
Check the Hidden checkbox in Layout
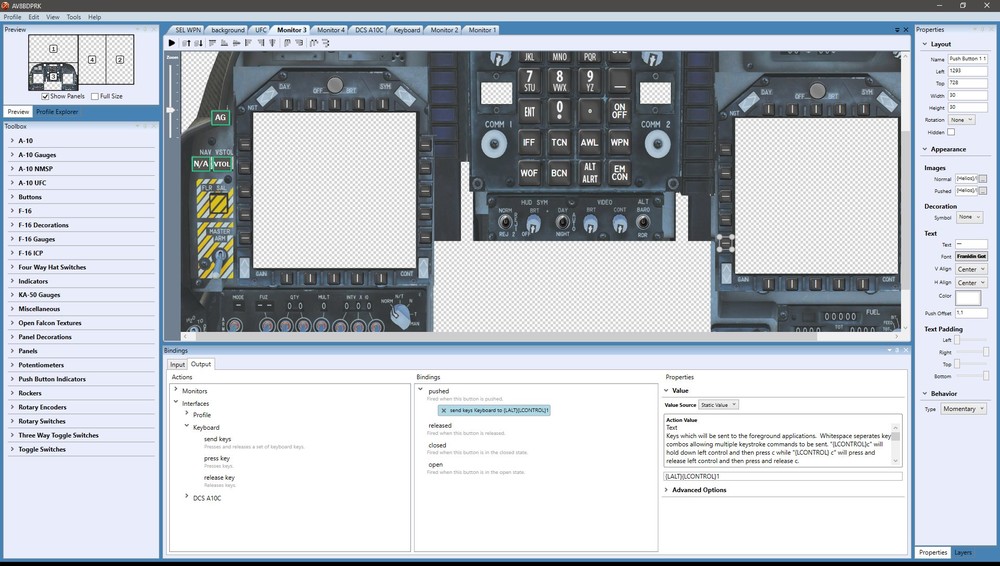(951, 132)
